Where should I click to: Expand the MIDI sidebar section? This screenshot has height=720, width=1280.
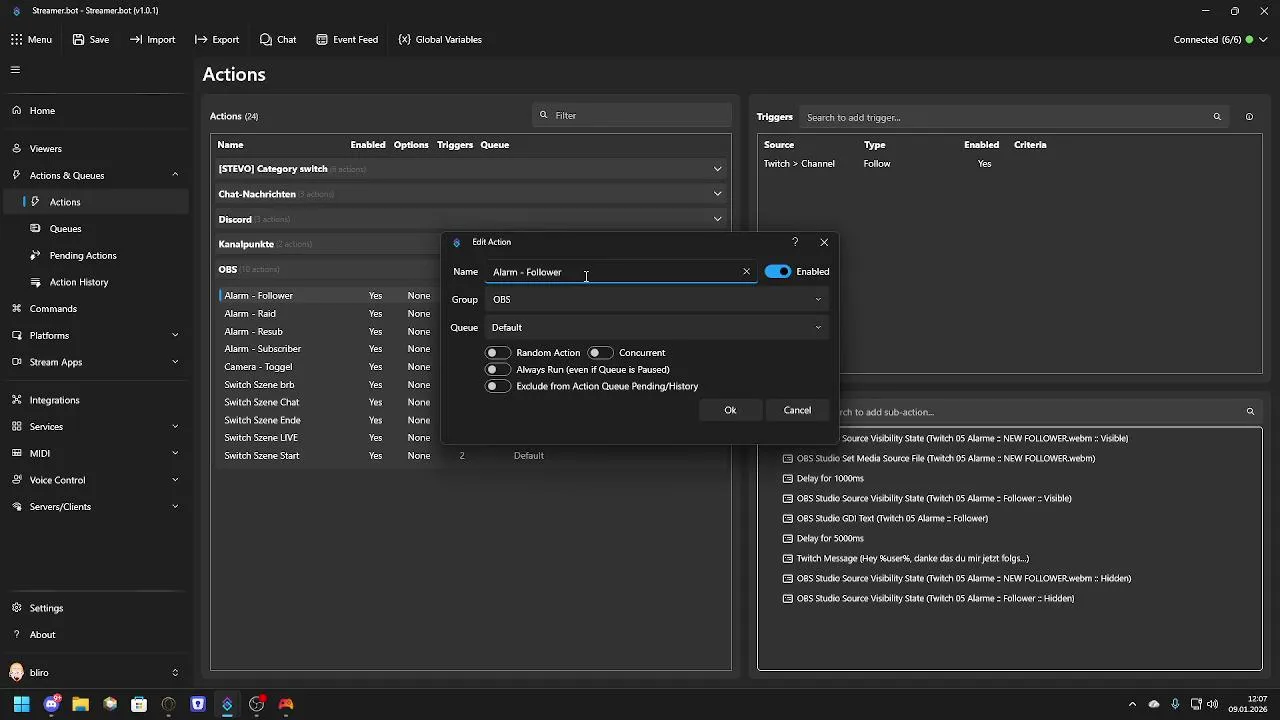click(94, 454)
